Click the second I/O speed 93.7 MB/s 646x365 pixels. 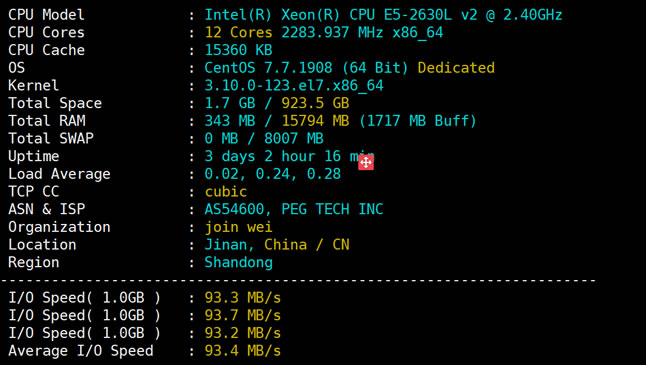point(243,316)
